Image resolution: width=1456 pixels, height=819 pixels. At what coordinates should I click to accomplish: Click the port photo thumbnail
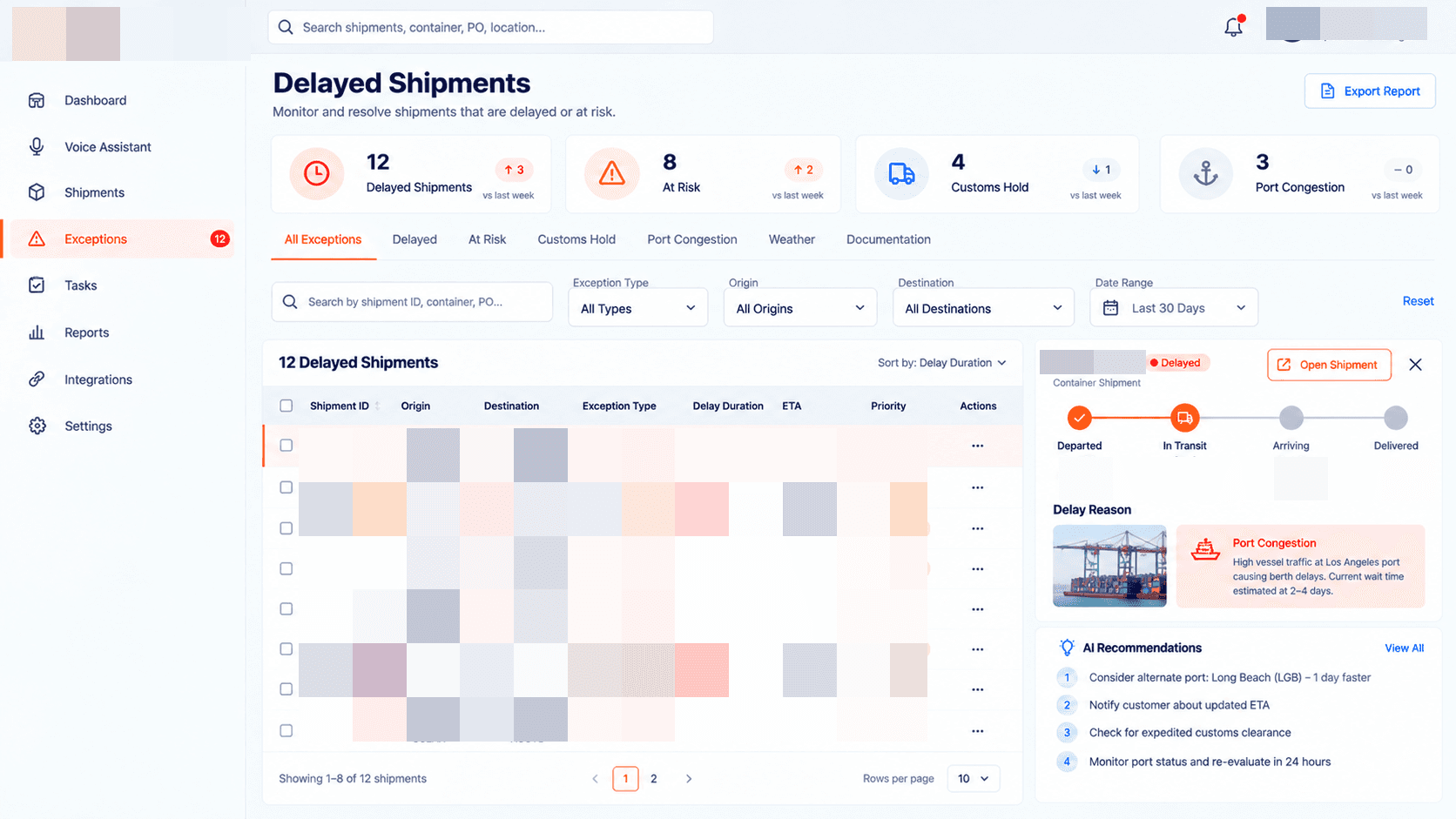[x=1109, y=566]
